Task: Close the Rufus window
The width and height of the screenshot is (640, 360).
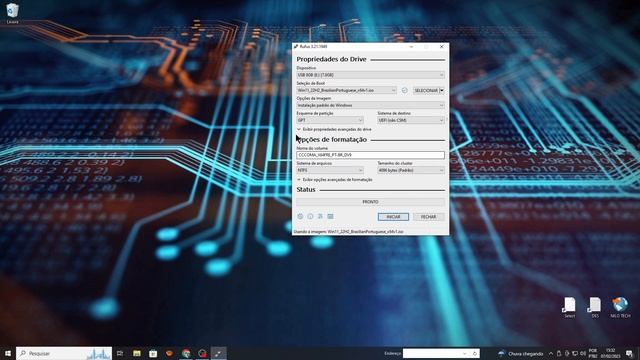Action: pyautogui.click(x=442, y=47)
